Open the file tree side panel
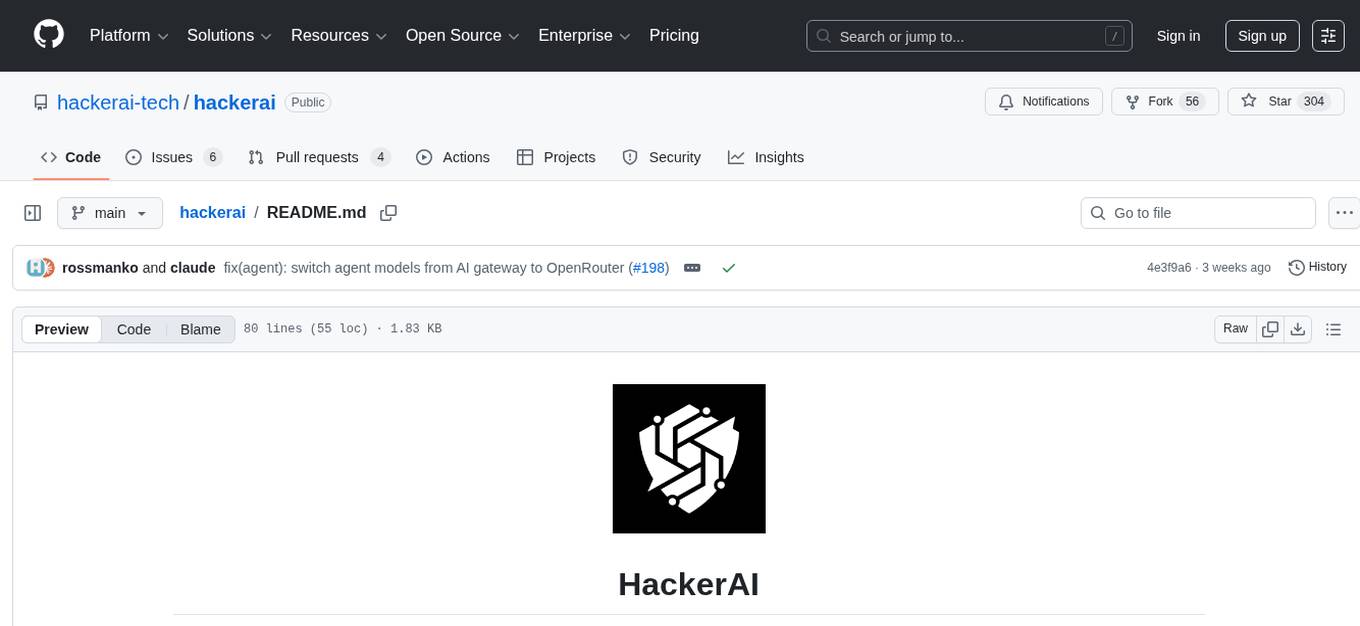The height and width of the screenshot is (626, 1360). click(x=32, y=212)
